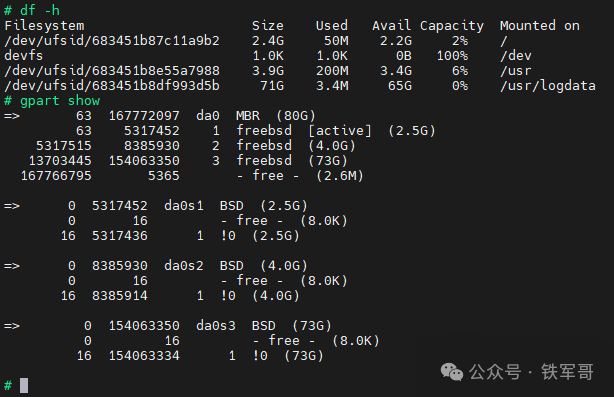Click the arrow marker beside da0s3 BSD
Screen dimensions: 614x397
12,326
